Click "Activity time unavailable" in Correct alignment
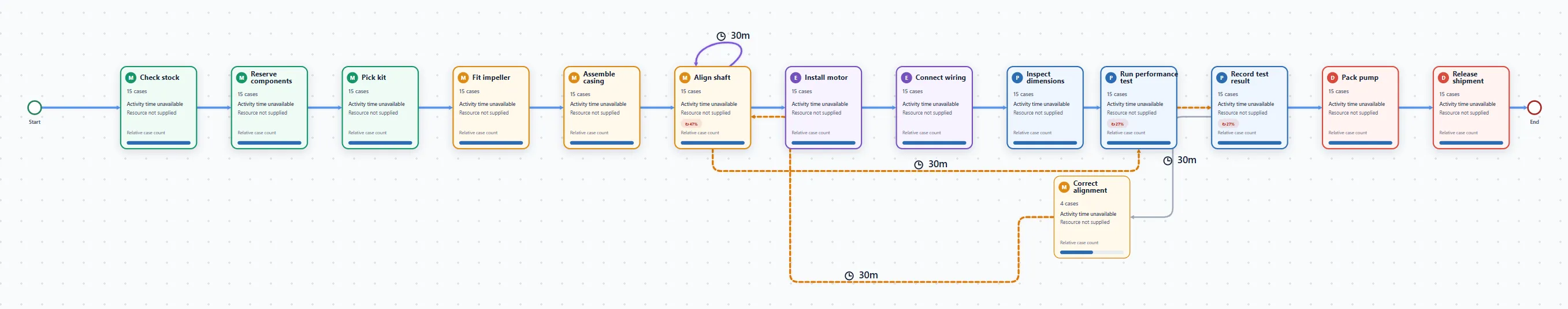 click(x=1088, y=215)
